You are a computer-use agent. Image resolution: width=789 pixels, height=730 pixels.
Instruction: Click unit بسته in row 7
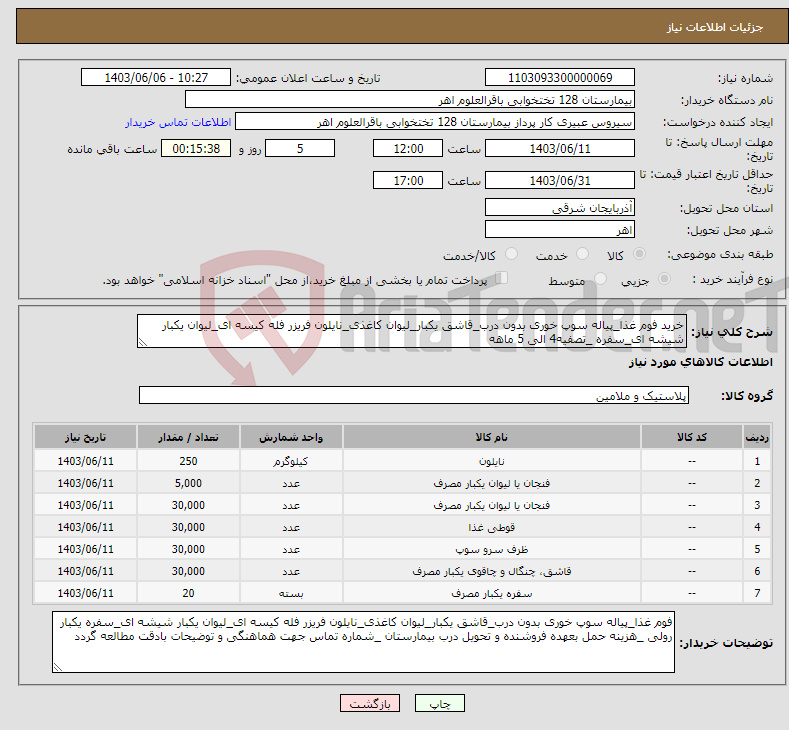click(x=291, y=594)
